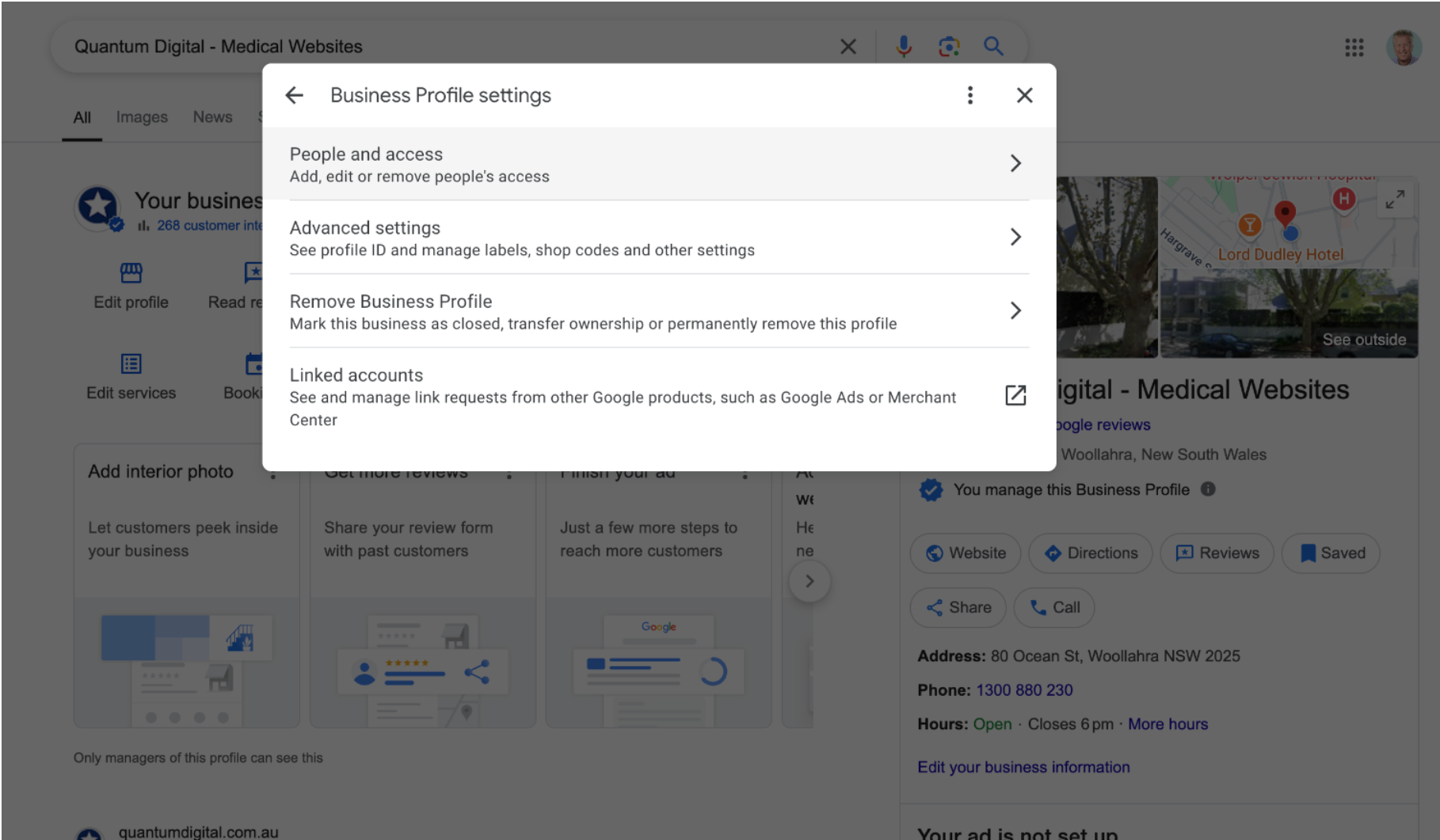Viewport: 1440px width, 840px height.
Task: Open More hours link
Action: (x=1168, y=724)
